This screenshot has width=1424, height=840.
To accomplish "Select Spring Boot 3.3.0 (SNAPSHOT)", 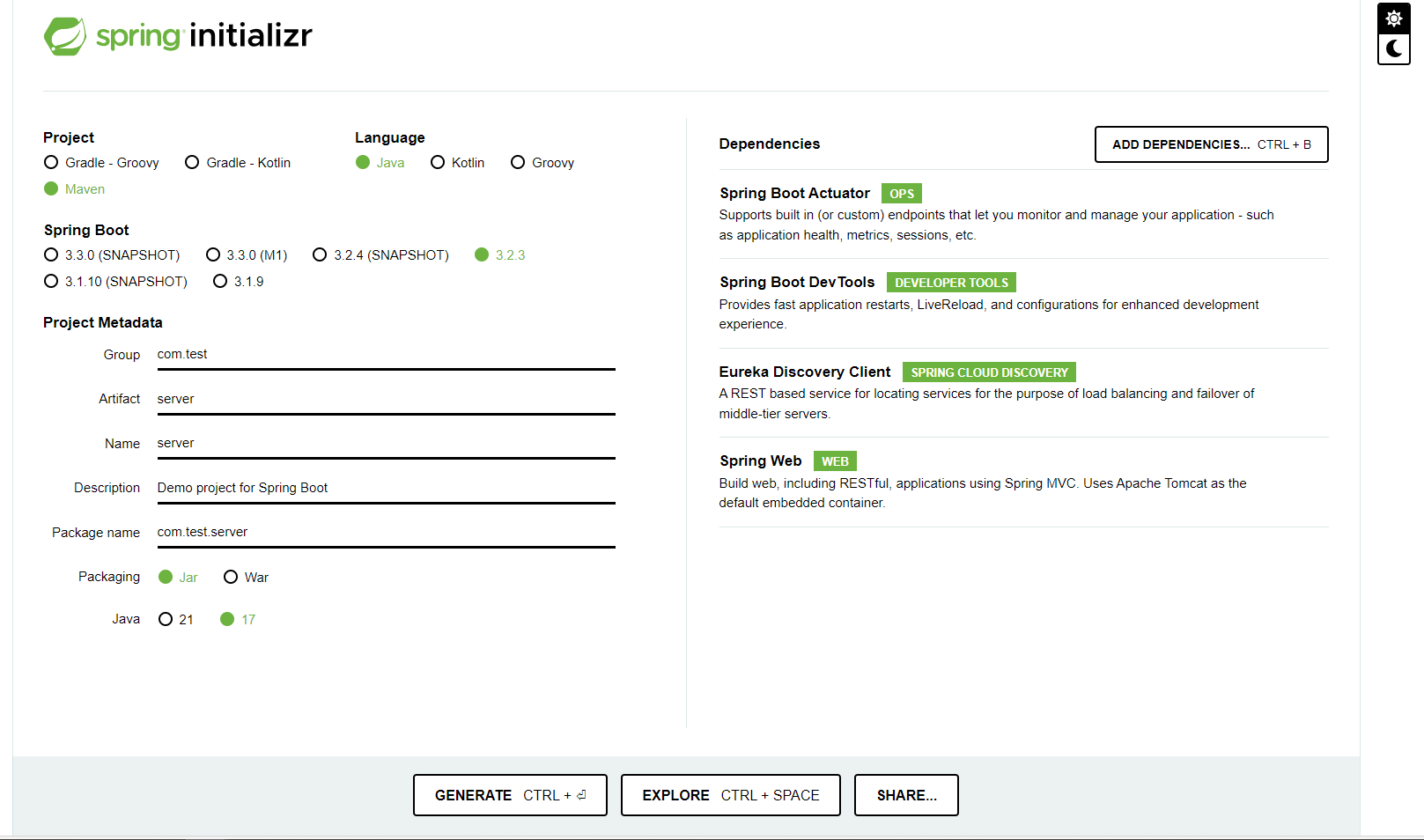I will coord(112,255).
